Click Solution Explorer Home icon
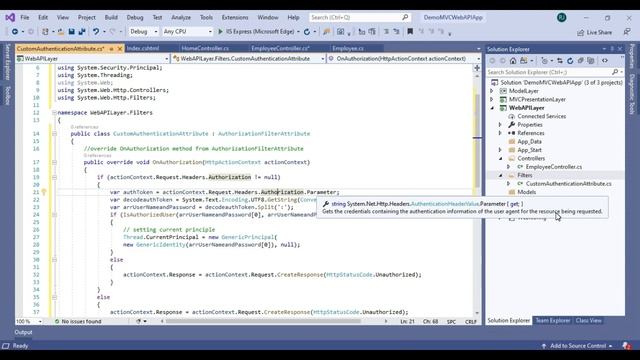Viewport: 640px width, 360px height. tap(513, 60)
